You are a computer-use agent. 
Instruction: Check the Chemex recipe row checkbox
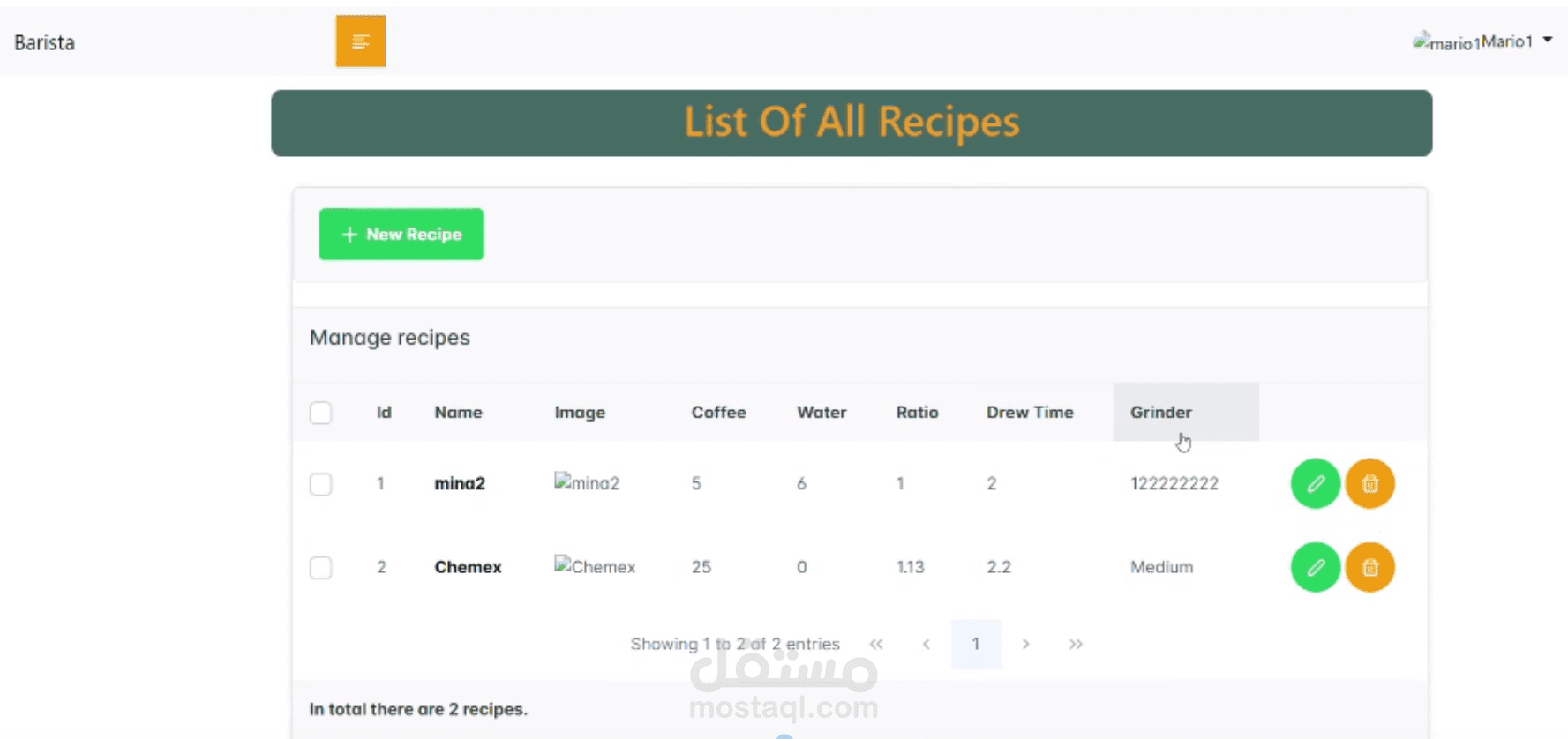click(321, 567)
